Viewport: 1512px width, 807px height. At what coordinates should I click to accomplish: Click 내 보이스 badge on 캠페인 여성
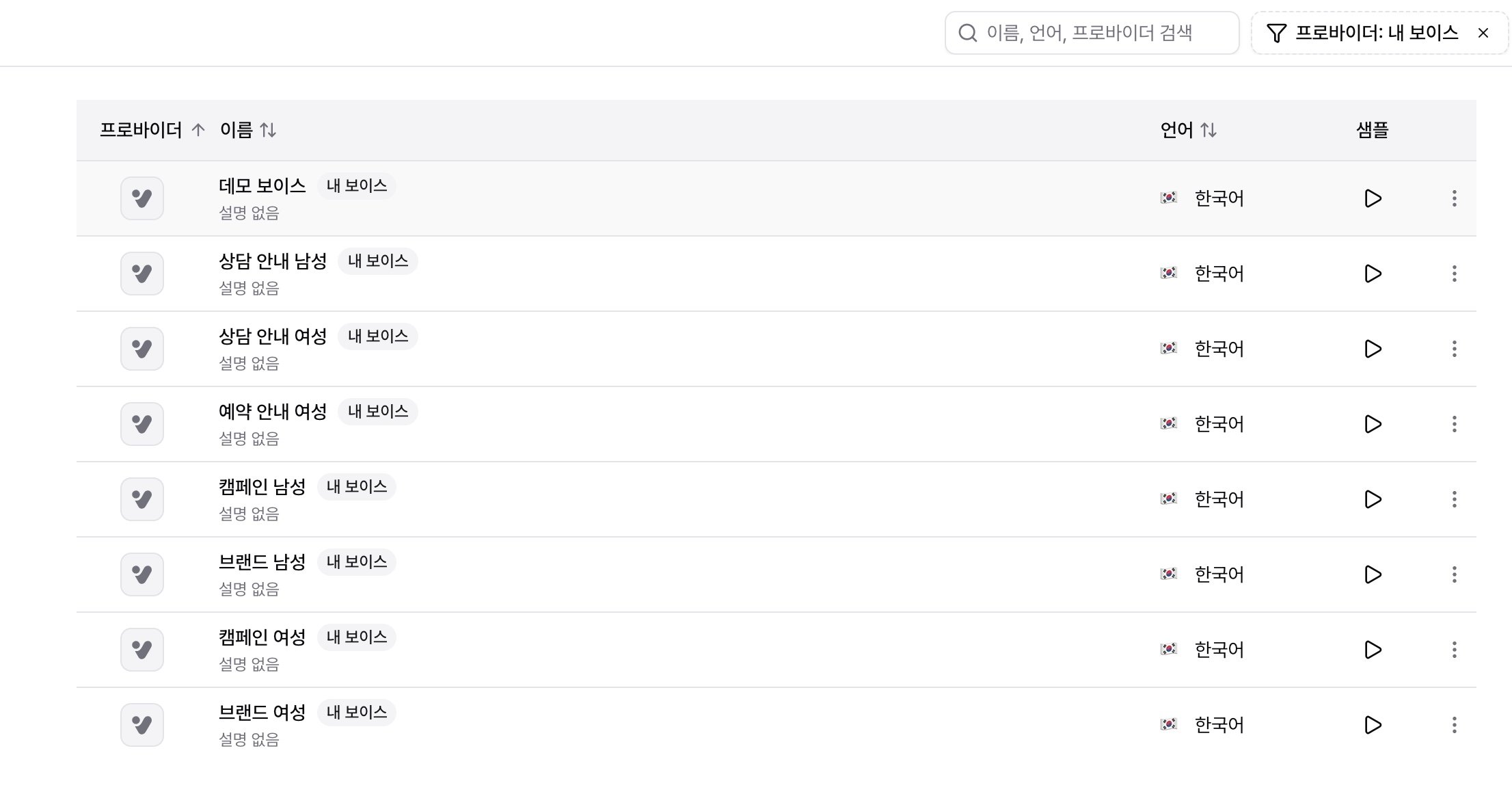(x=357, y=637)
